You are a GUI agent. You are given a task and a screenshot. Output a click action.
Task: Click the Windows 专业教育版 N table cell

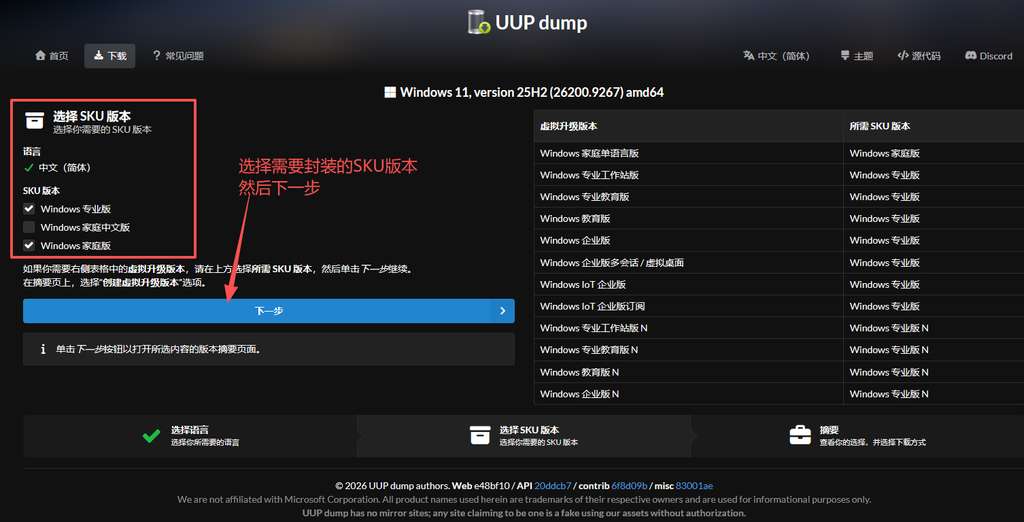pos(688,350)
